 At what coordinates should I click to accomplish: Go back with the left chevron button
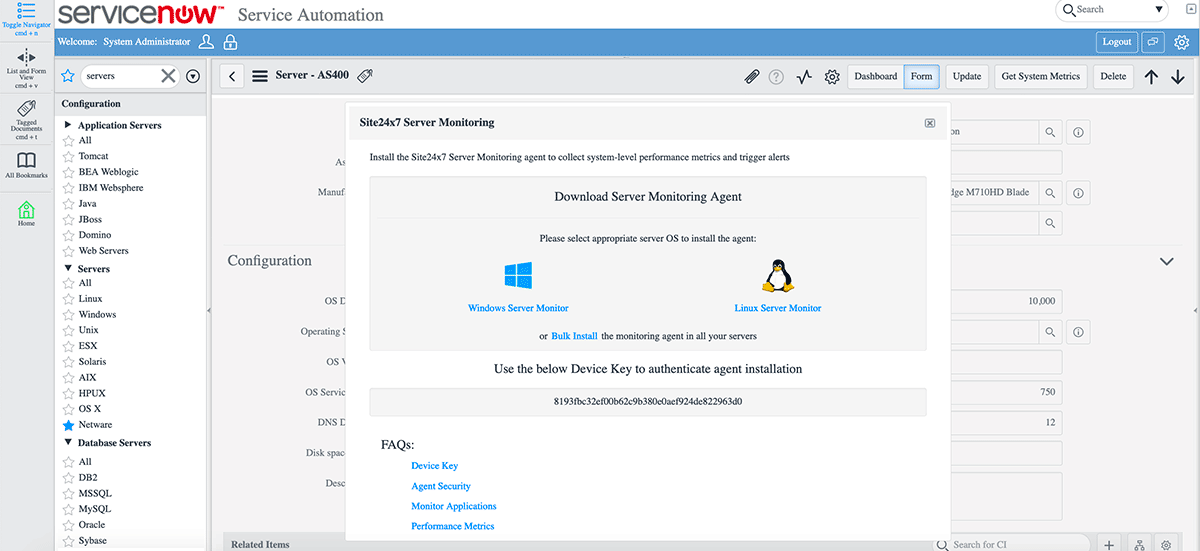[x=232, y=76]
